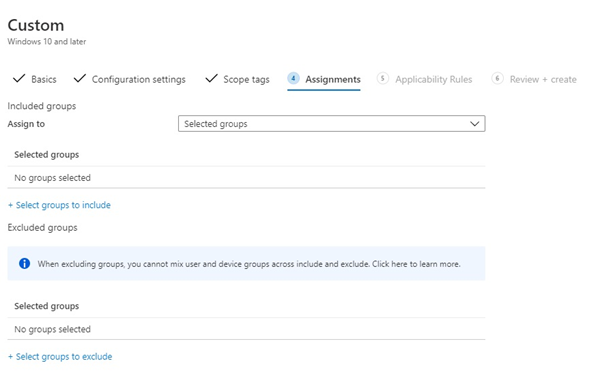The height and width of the screenshot is (376, 598).
Task: Click the Basics checkmark icon
Action: 19,79
